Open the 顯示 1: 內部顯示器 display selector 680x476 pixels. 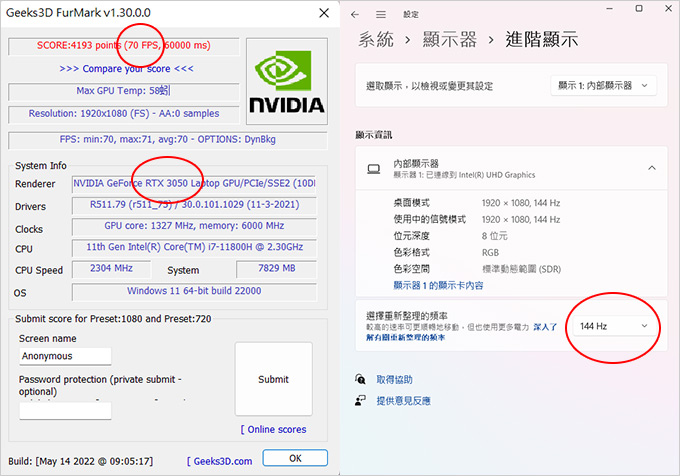pyautogui.click(x=603, y=85)
